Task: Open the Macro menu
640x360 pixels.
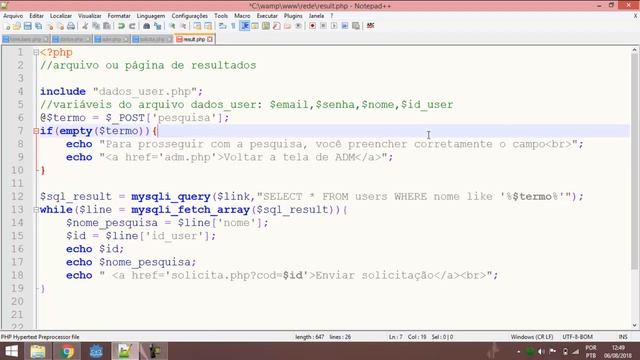Action: (x=242, y=16)
